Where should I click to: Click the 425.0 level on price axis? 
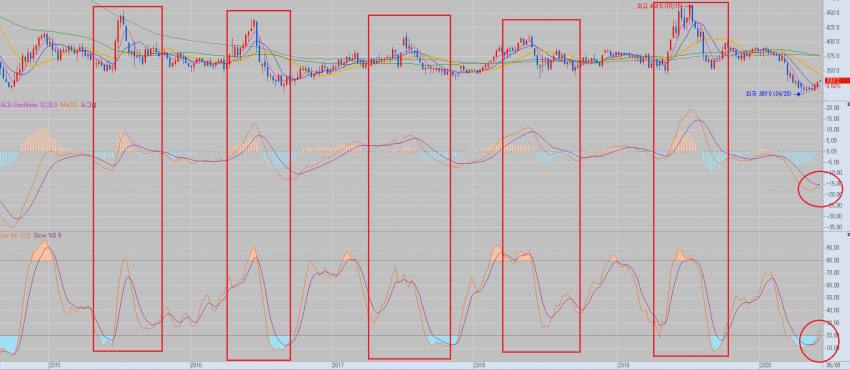(x=833, y=28)
